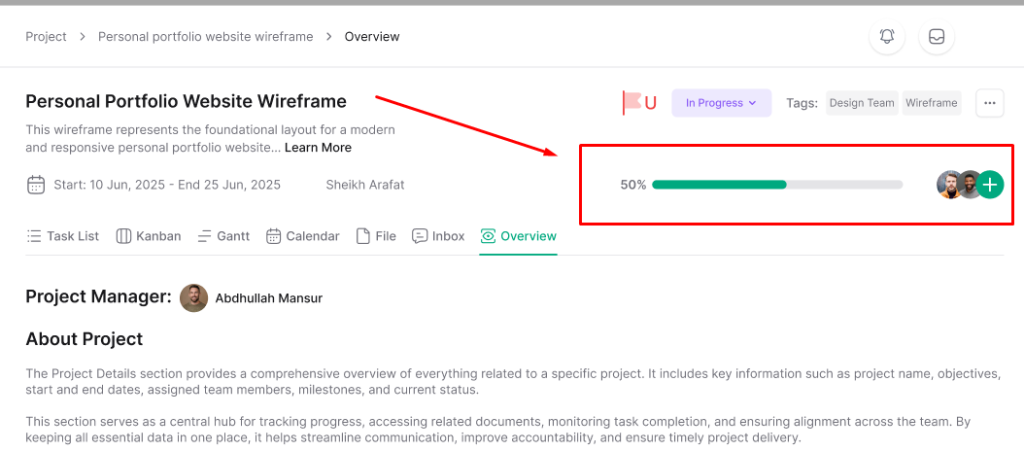Open the Kanban view tab
The width and height of the screenshot is (1024, 451).
click(x=148, y=237)
